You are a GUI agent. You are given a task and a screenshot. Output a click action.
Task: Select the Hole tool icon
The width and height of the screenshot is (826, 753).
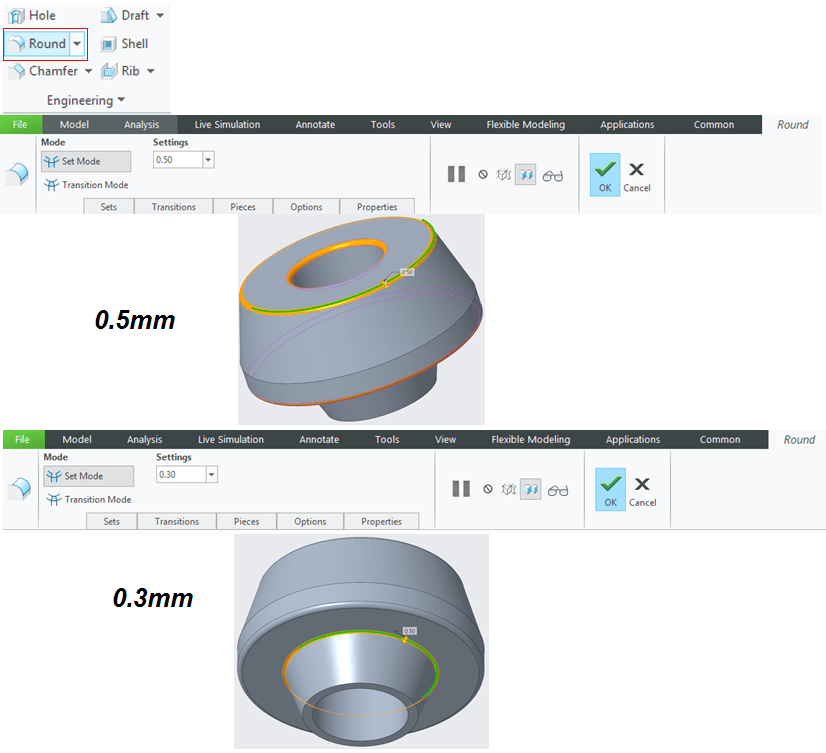[x=16, y=16]
